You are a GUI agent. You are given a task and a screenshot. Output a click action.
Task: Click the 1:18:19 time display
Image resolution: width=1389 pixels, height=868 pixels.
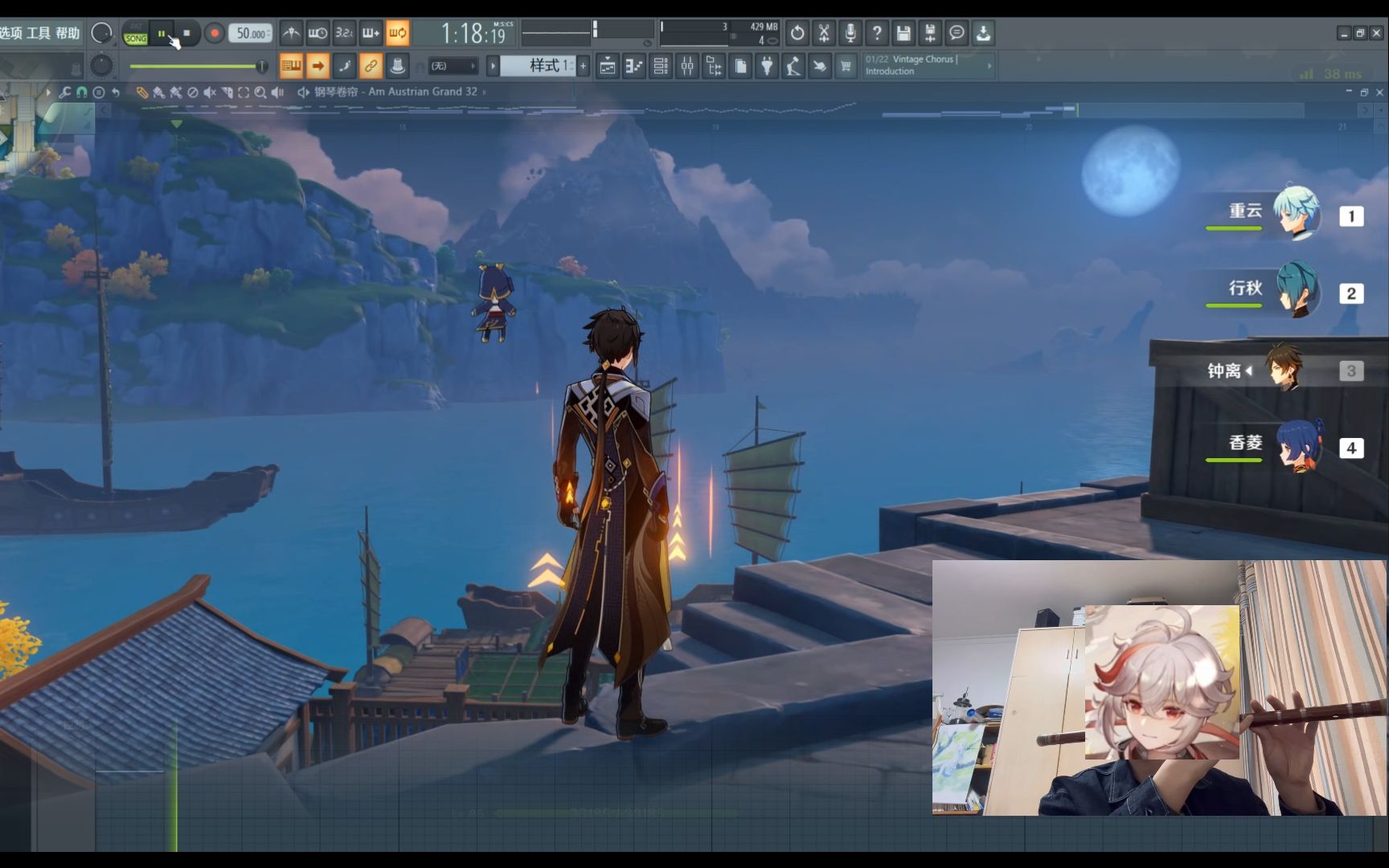point(473,33)
